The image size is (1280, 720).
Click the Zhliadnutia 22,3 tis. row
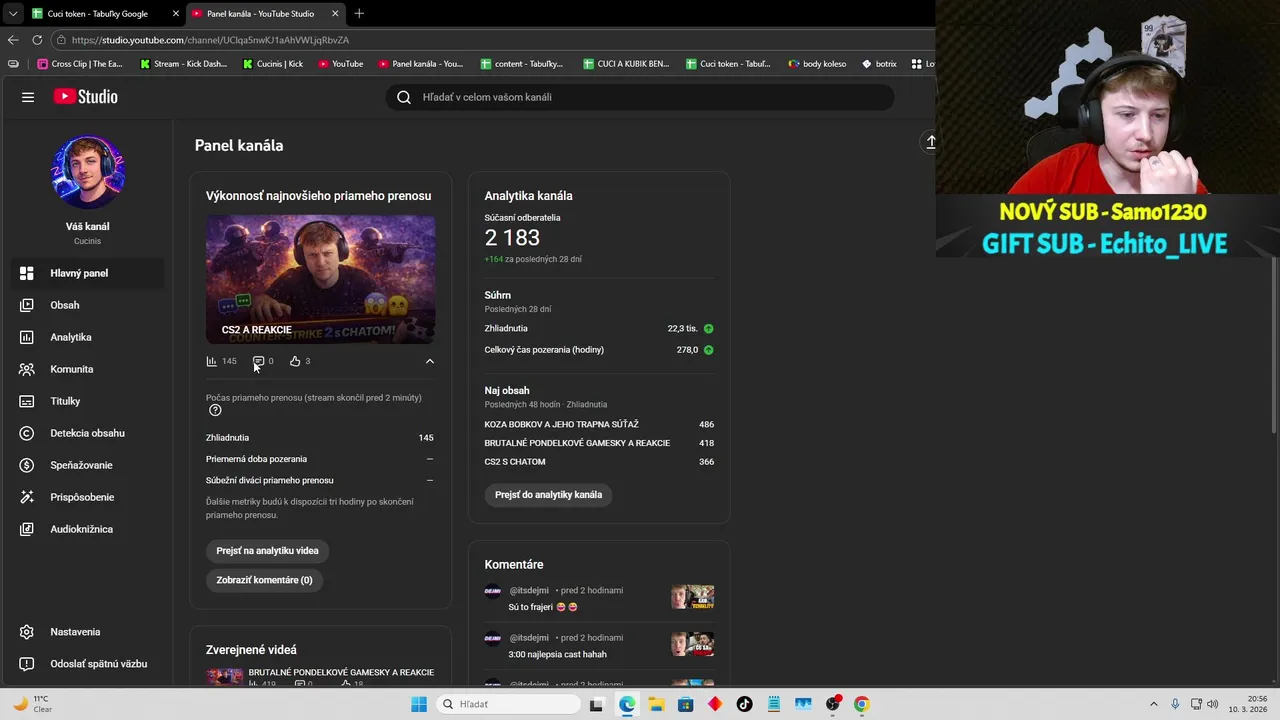coord(599,328)
